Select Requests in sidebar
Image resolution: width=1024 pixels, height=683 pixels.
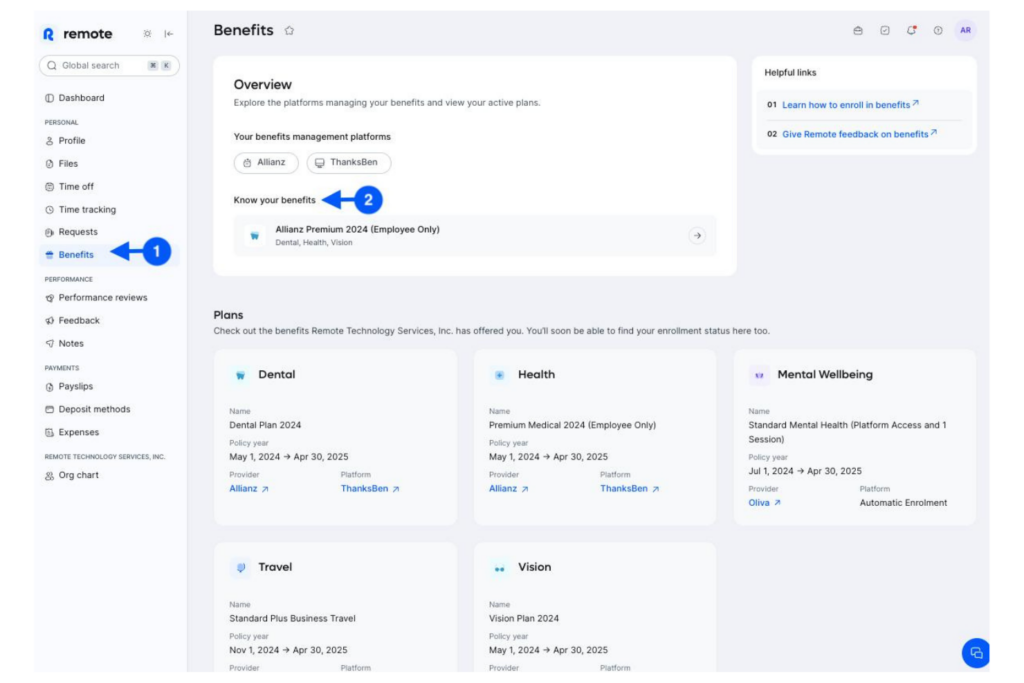coord(78,232)
